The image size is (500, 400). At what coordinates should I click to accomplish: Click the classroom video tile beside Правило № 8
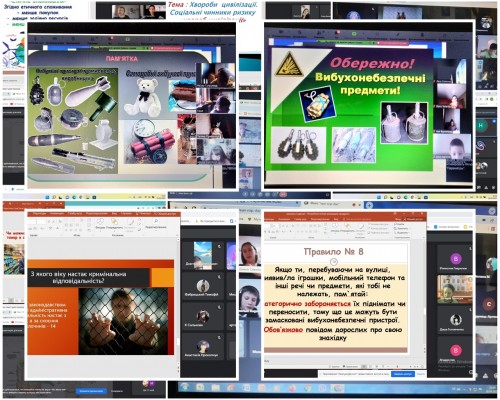pos(455,289)
